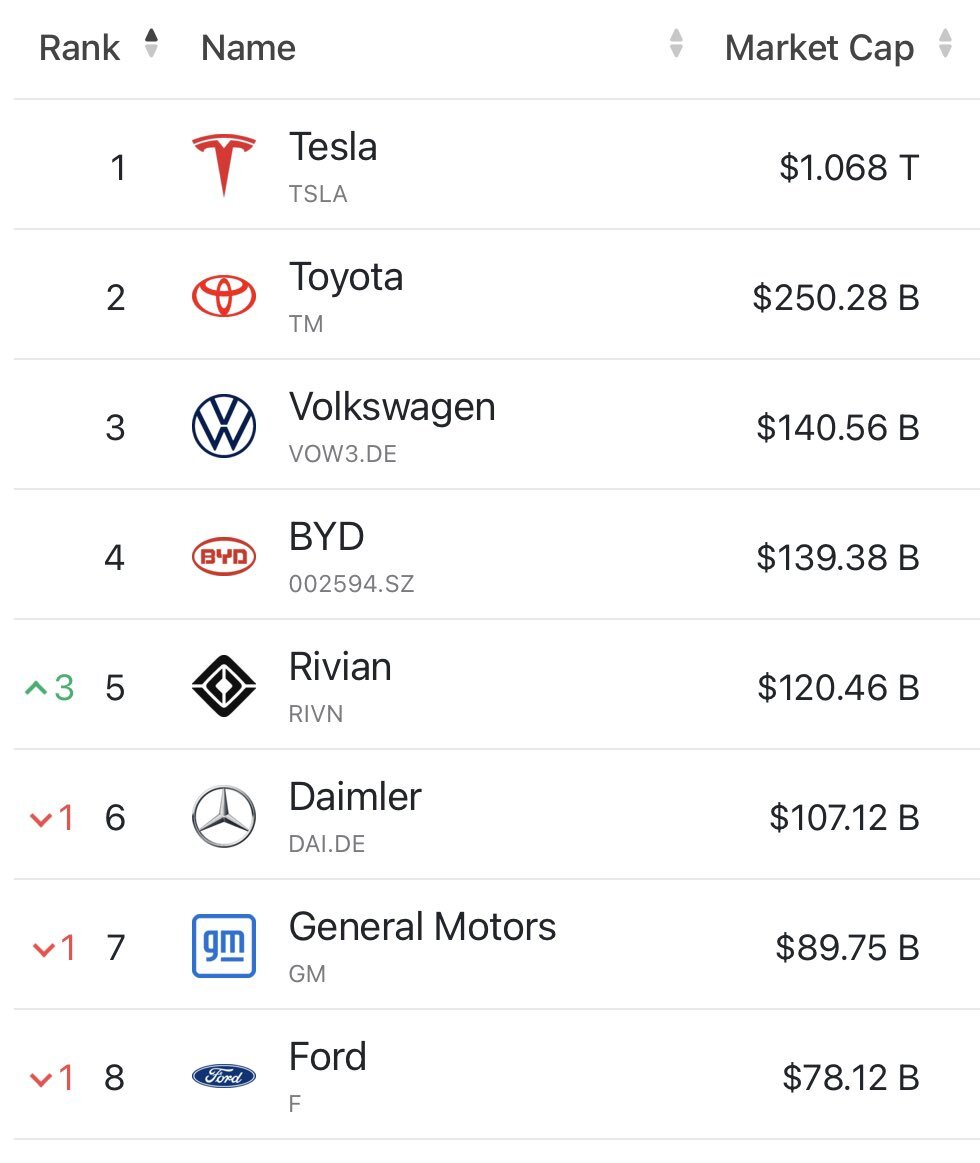Open the Volkswagen company name link
The width and height of the screenshot is (980, 1163).
(x=392, y=407)
